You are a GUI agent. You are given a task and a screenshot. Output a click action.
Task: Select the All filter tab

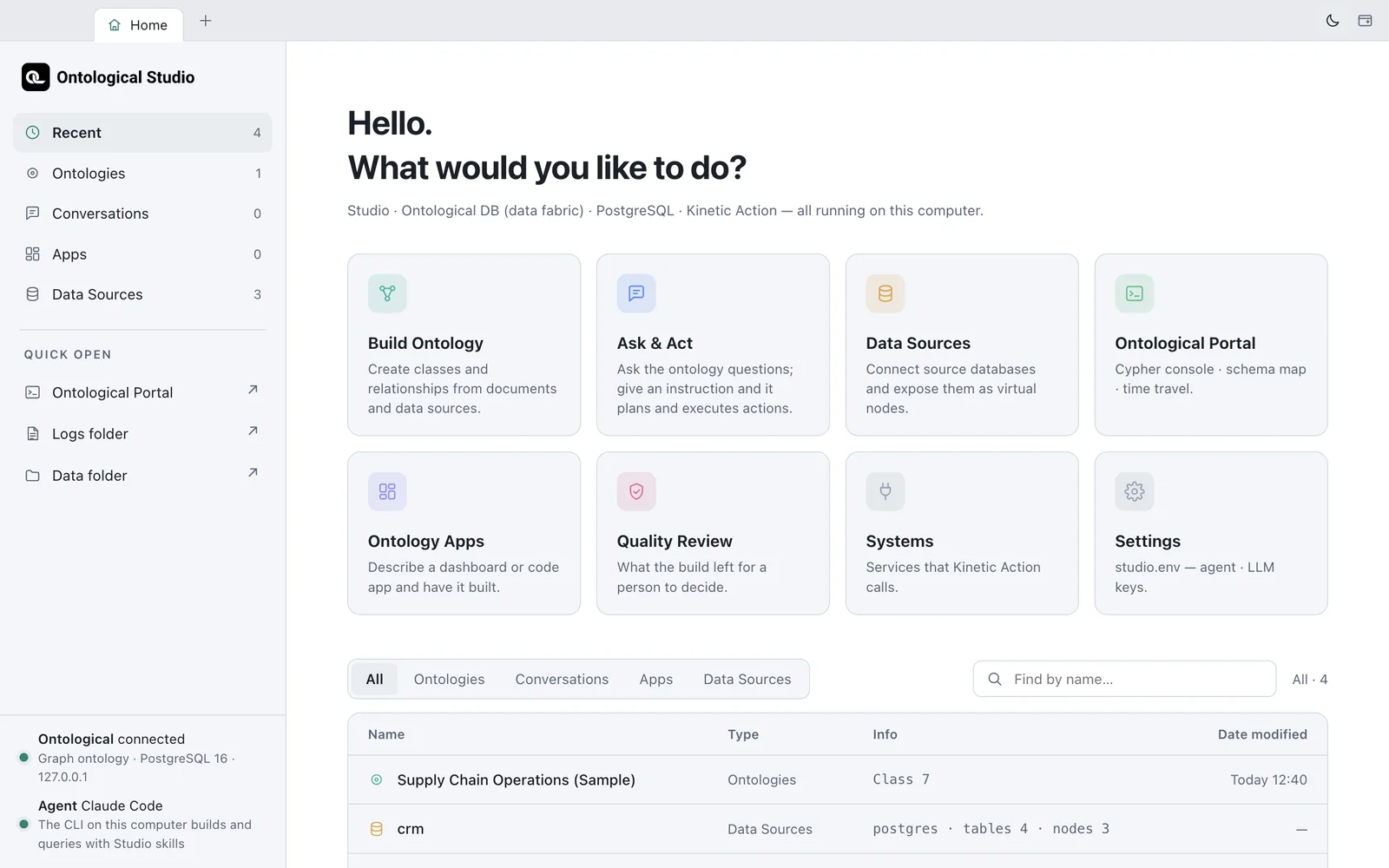(x=374, y=679)
